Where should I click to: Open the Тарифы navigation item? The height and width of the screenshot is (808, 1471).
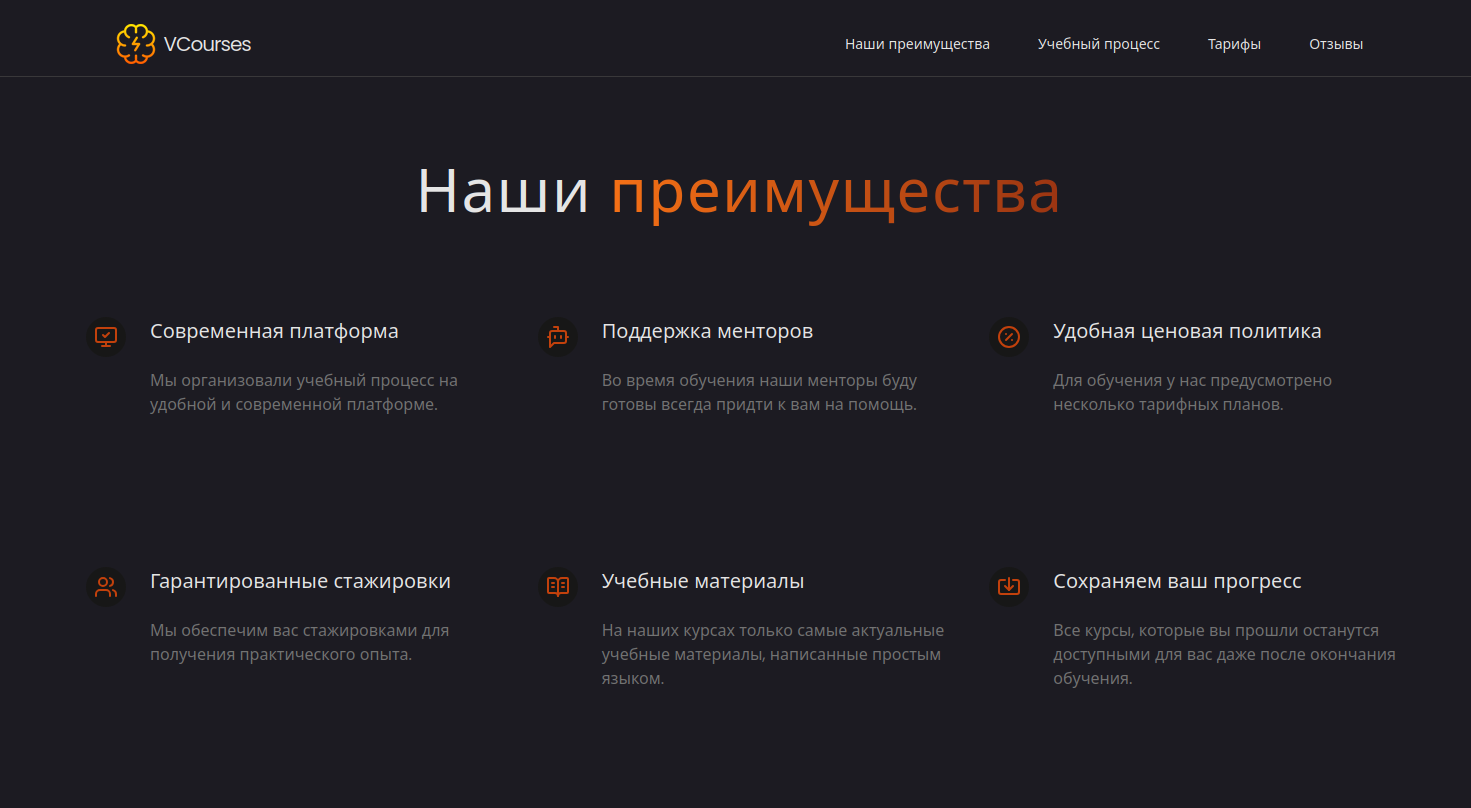pyautogui.click(x=1234, y=44)
